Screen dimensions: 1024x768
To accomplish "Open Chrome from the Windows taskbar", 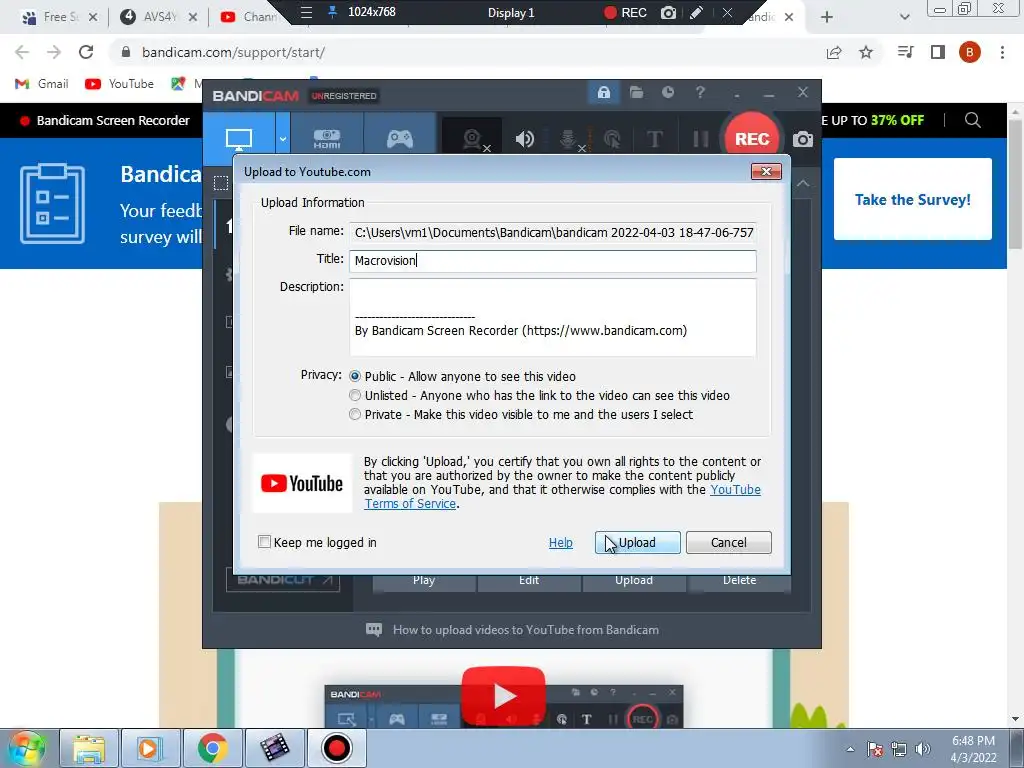I will 212,748.
